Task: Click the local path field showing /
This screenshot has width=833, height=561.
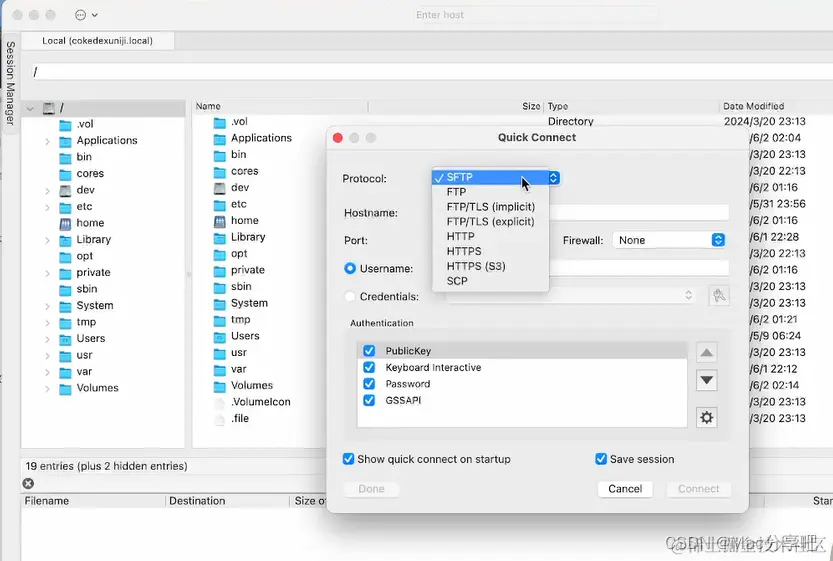Action: click(430, 72)
